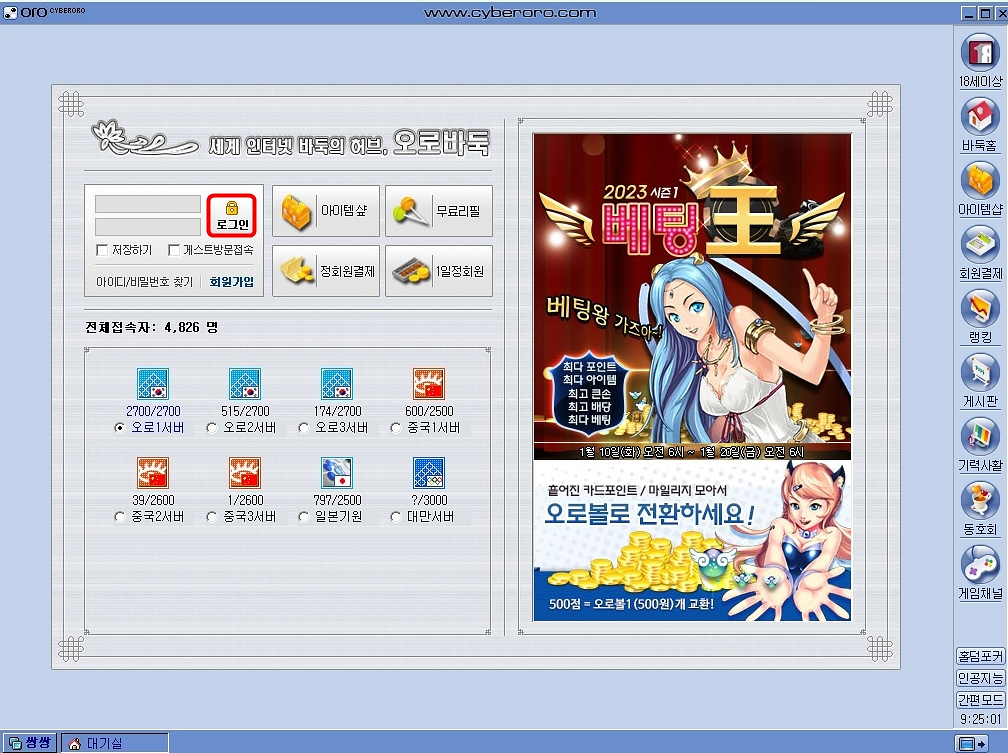The height and width of the screenshot is (753, 1008).
Task: Open 1일정회원 one-day membership button
Action: coord(439,271)
